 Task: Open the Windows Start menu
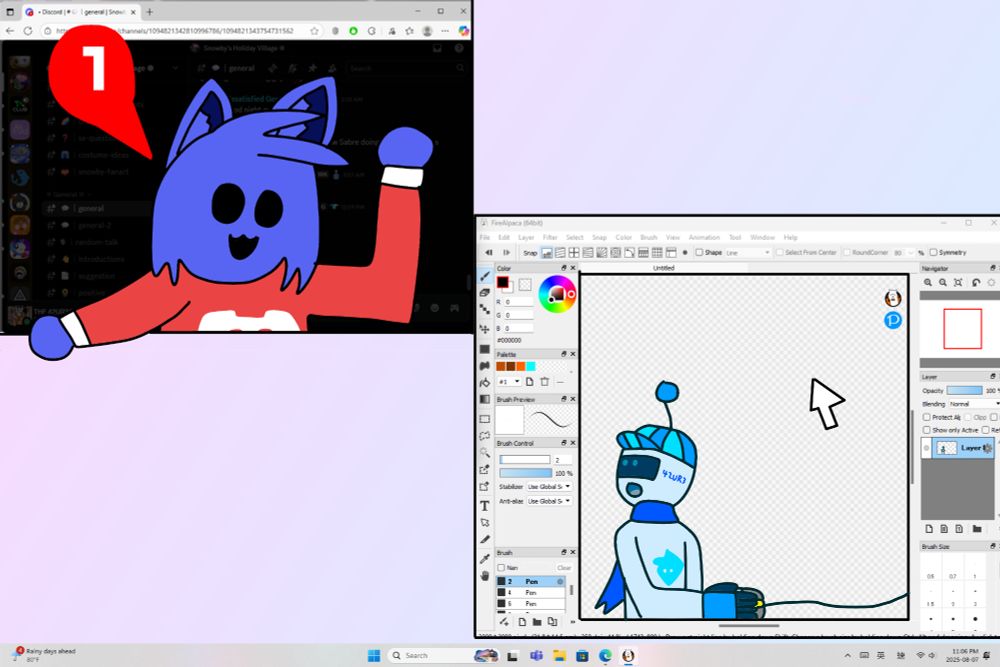374,656
